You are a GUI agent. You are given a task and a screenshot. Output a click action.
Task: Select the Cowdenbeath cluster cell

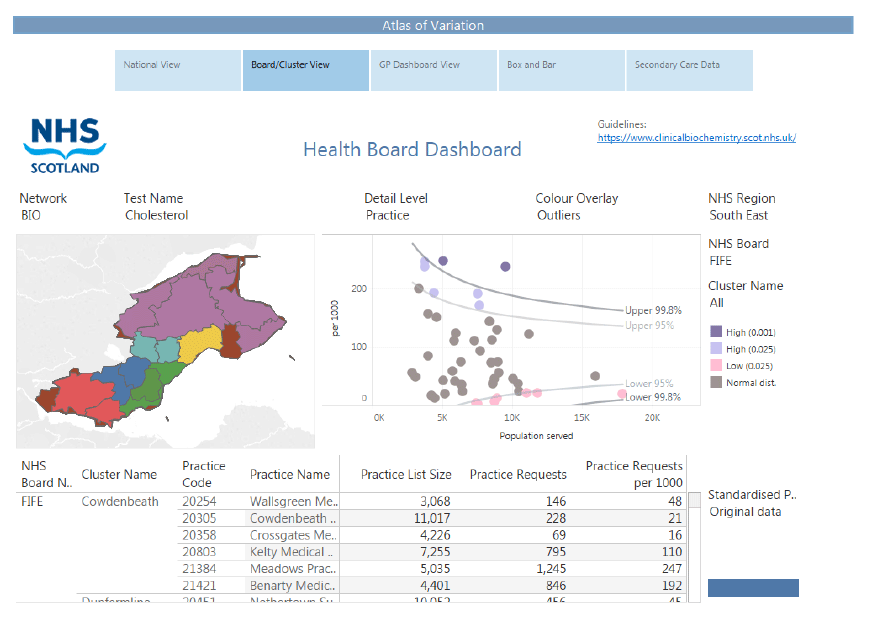[120, 502]
